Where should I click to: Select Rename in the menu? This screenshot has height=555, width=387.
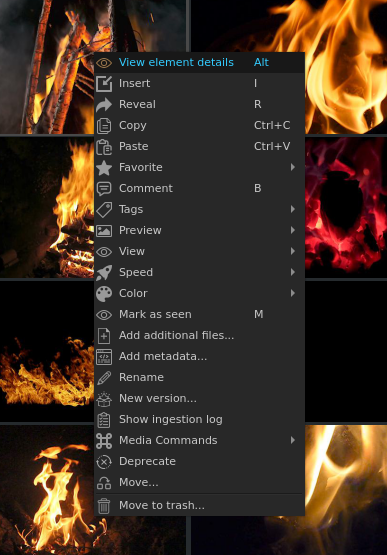pyautogui.click(x=199, y=377)
